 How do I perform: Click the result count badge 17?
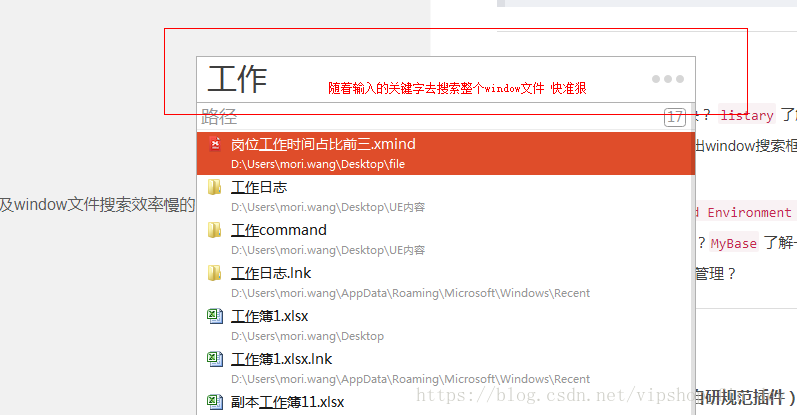click(675, 117)
